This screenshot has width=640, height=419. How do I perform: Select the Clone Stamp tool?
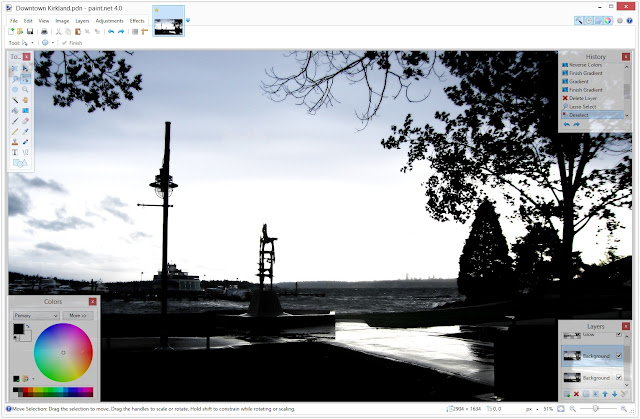[x=15, y=142]
